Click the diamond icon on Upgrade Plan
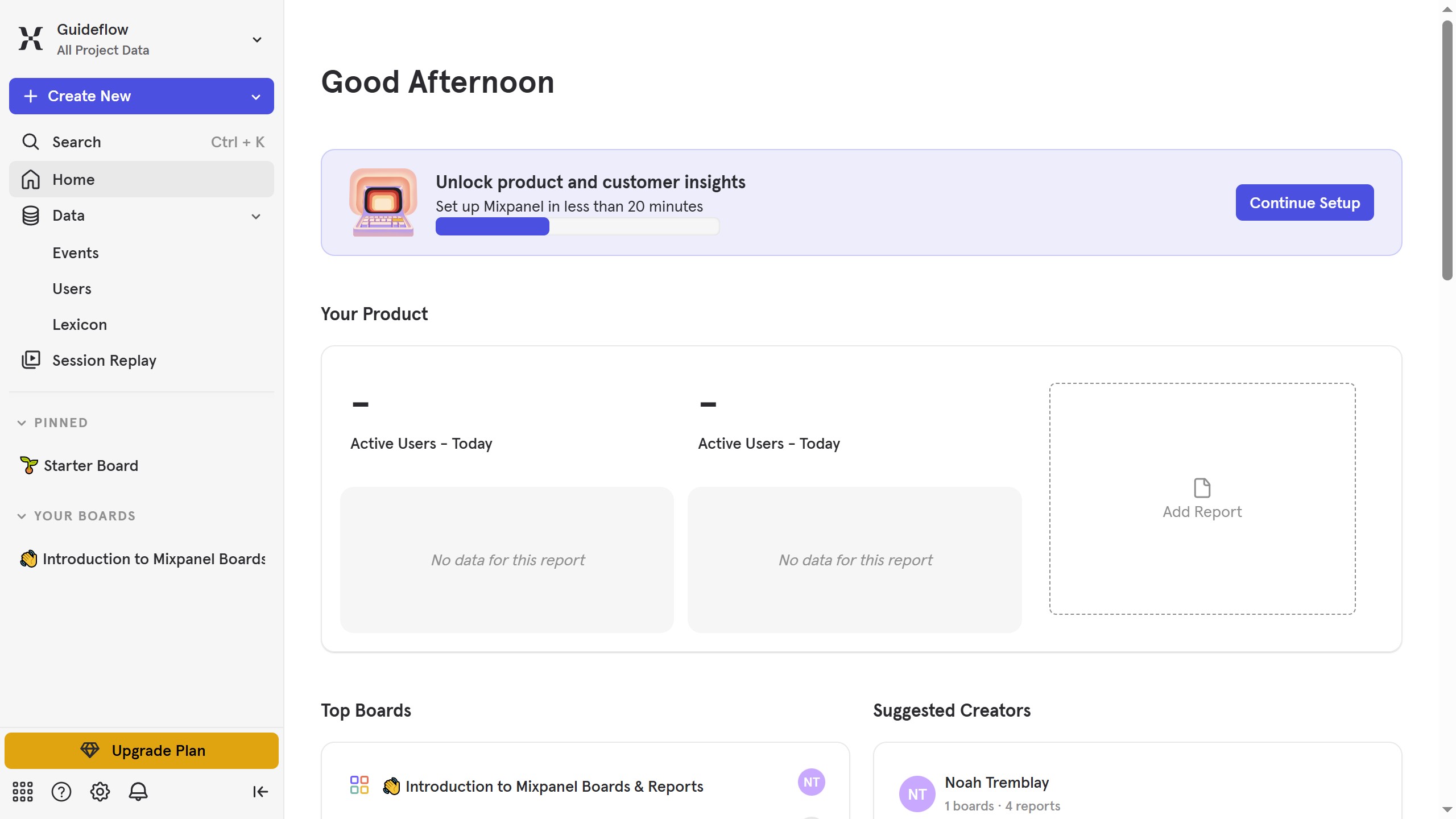Viewport: 1456px width, 819px height. point(90,750)
